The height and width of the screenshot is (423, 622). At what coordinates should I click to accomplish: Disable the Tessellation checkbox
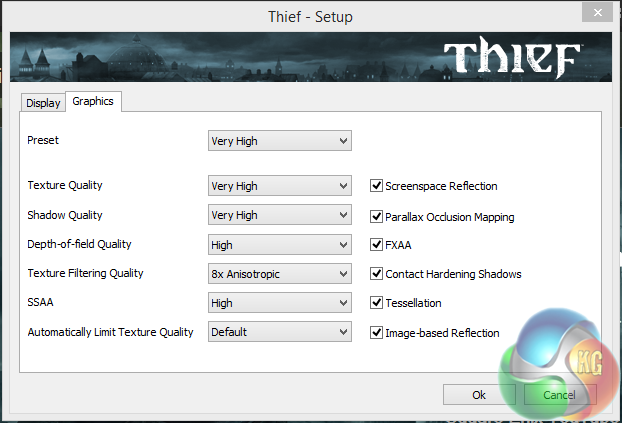376,302
